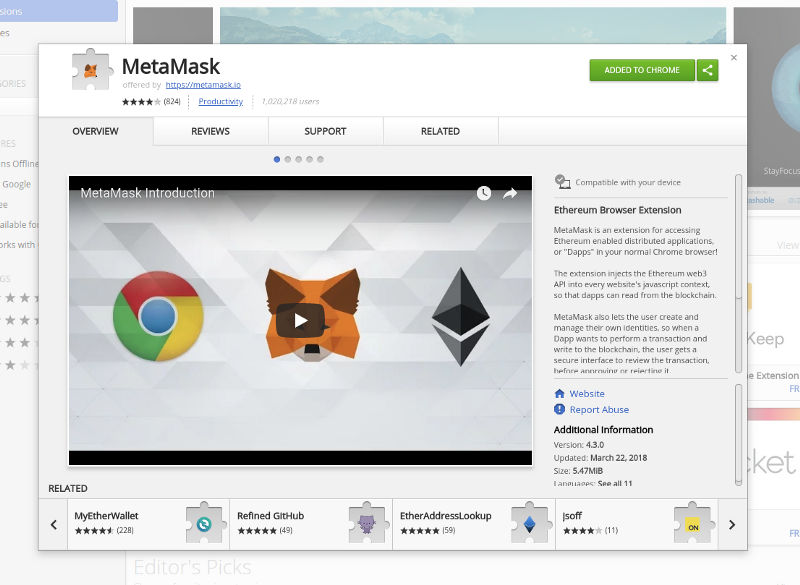Click the description text scrollbar
800x585 pixels.
pyautogui.click(x=738, y=274)
